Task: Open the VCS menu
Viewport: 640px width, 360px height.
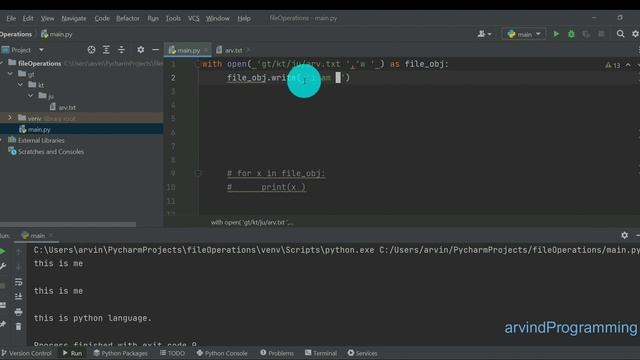Action: [x=194, y=18]
